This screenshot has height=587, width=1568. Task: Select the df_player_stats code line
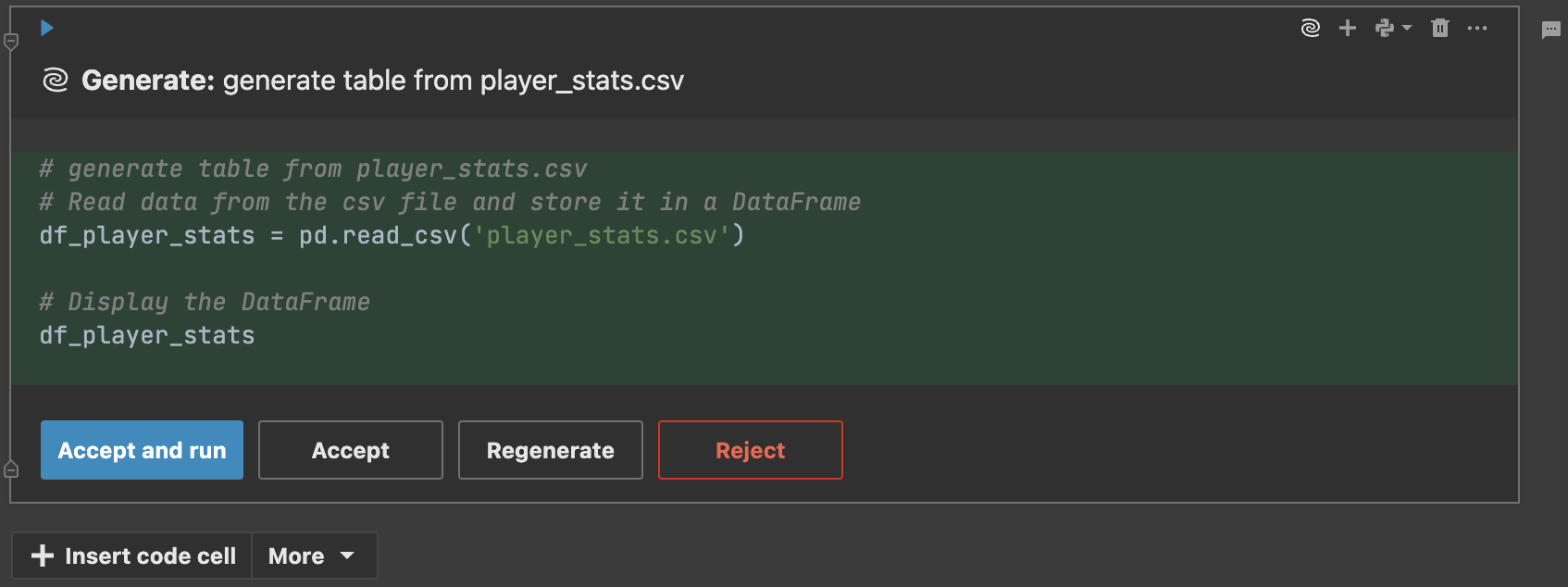[x=146, y=335]
